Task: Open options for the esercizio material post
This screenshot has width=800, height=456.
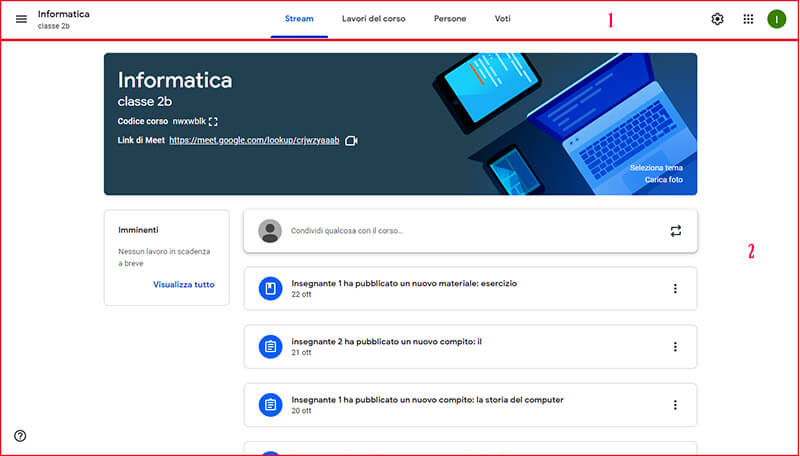Action: (675, 289)
